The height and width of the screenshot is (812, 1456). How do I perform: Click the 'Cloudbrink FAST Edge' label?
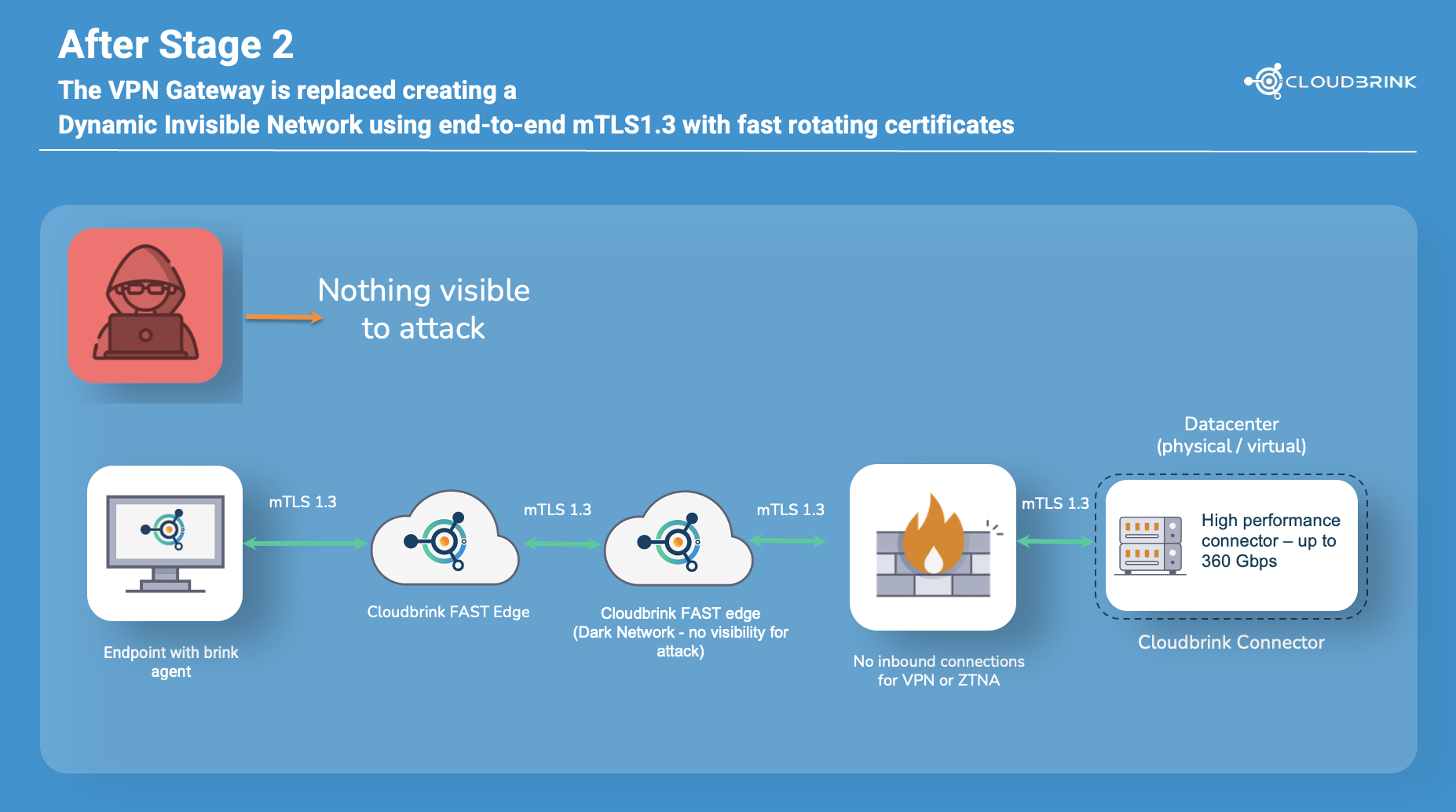point(448,612)
